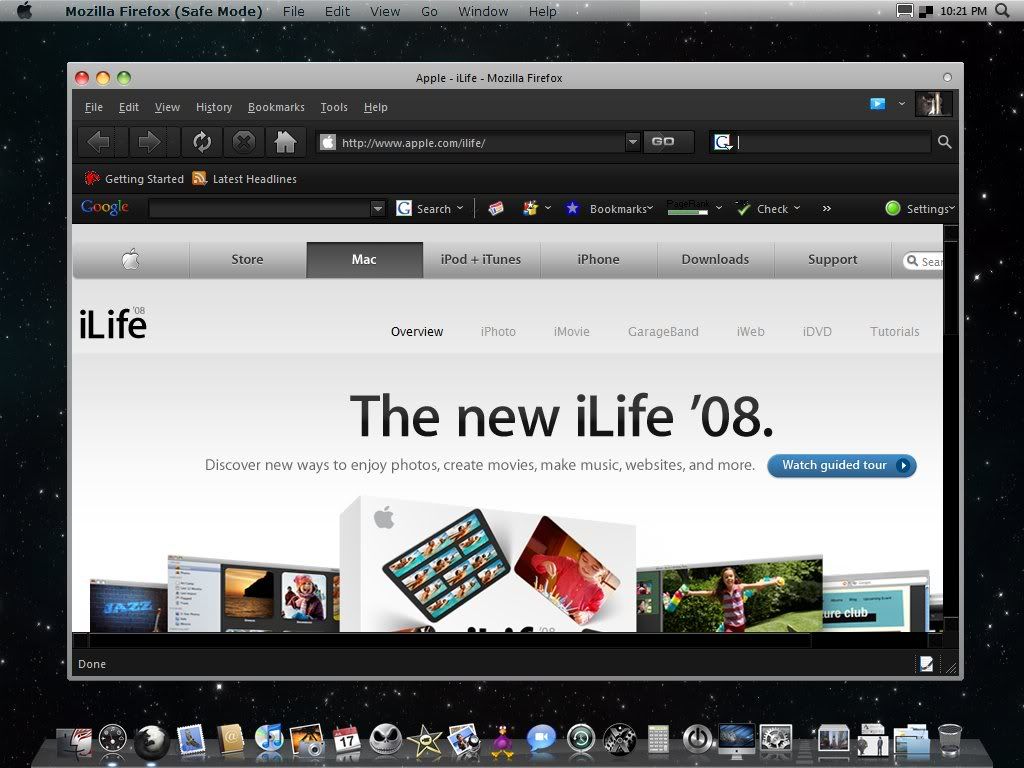Open iCal calendar icon in the dock

[346, 741]
